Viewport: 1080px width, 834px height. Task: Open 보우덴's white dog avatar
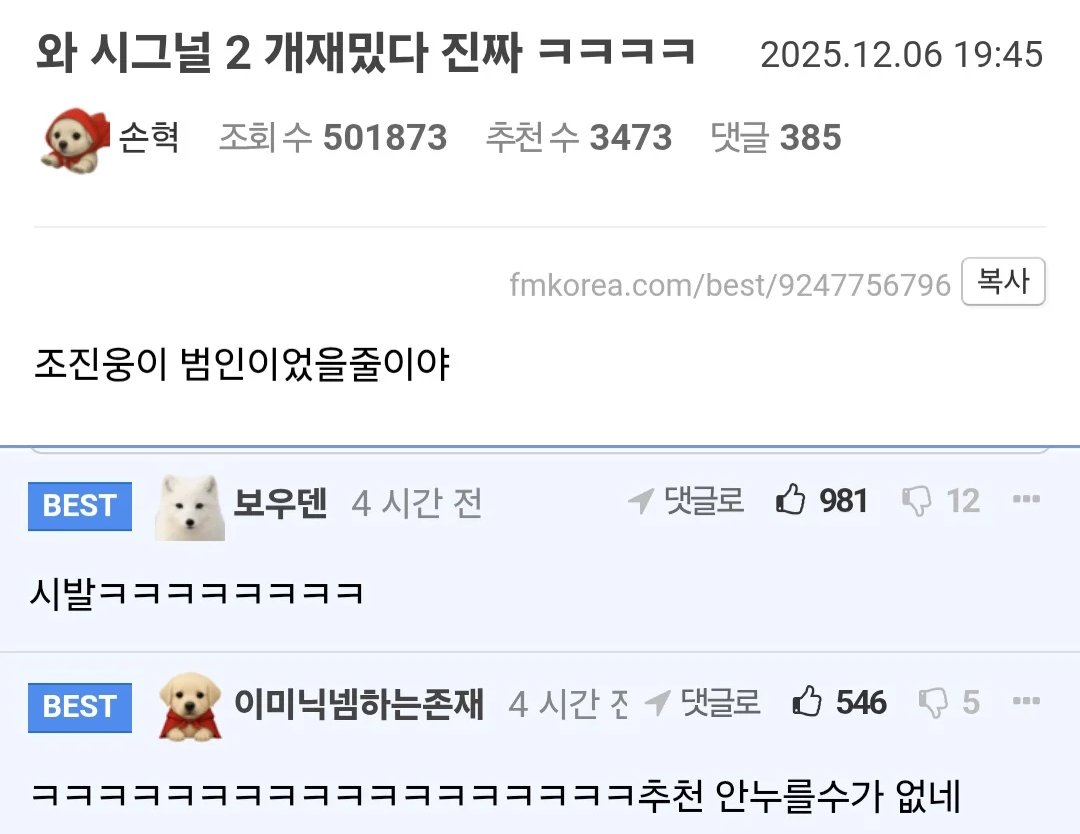coord(189,508)
